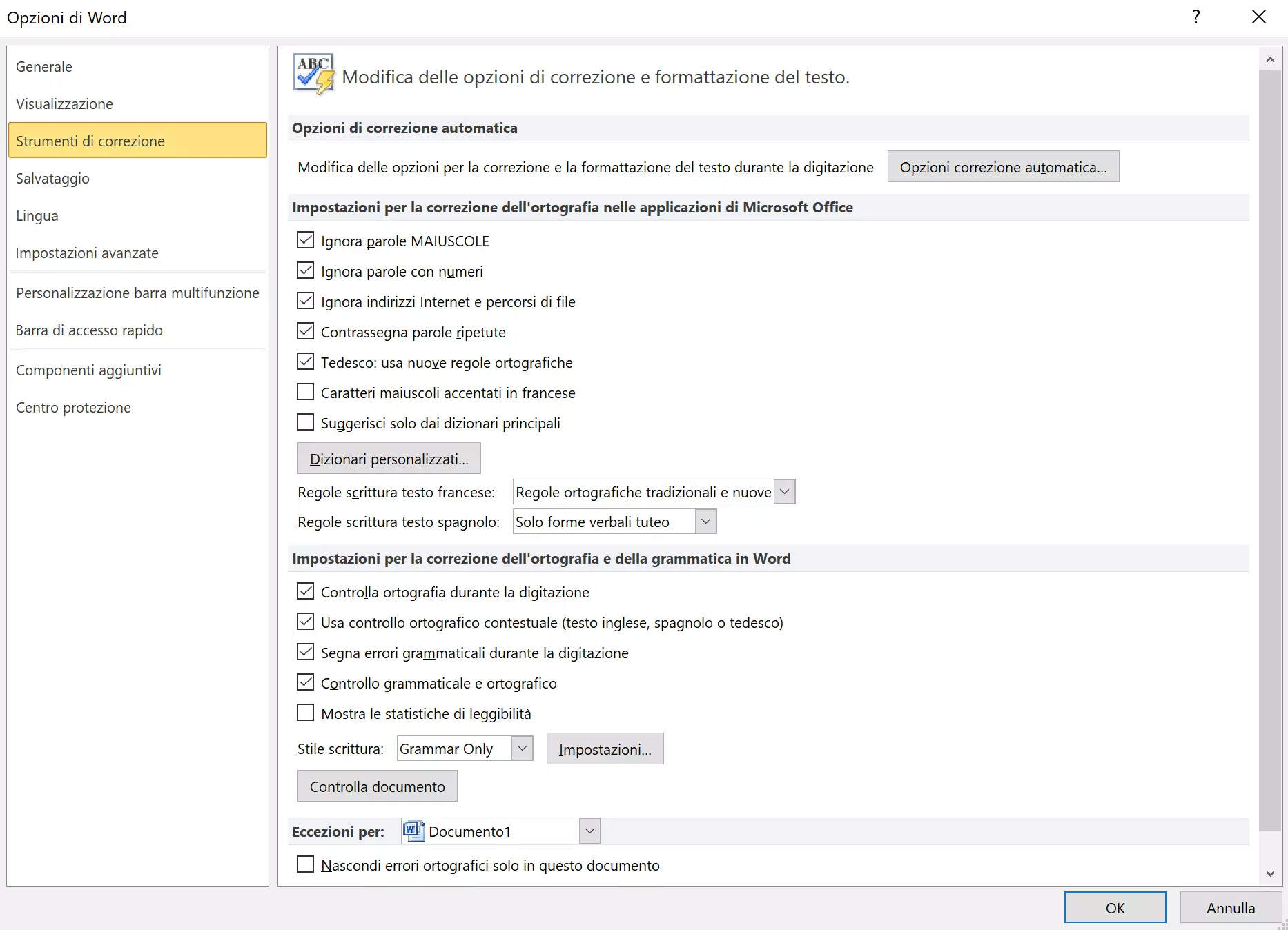Screen dimensions: 1288x930
Task: Enable Mostra le statistiche di leggibilità
Action: point(305,713)
